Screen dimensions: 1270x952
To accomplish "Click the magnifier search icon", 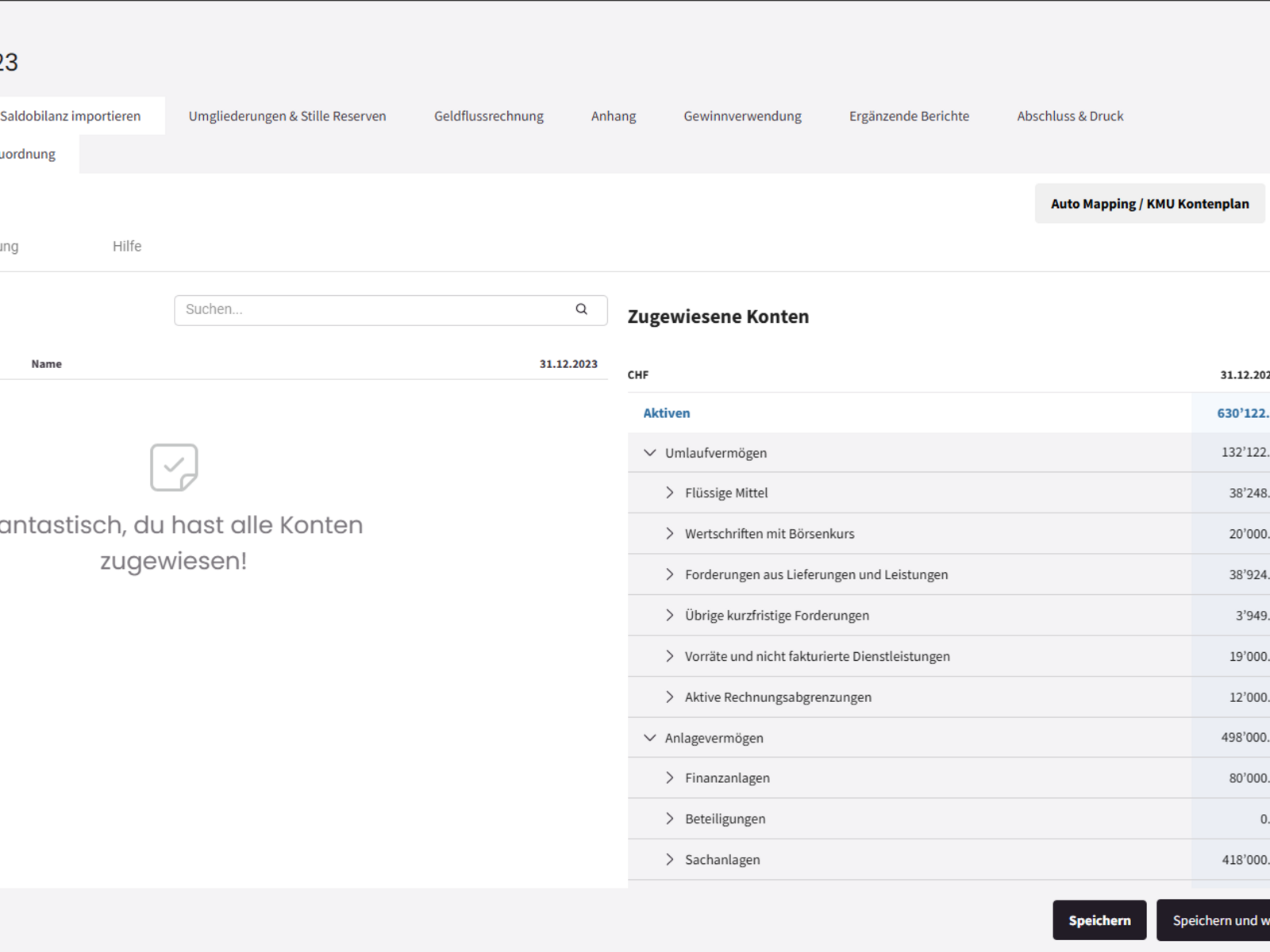I will (x=581, y=309).
